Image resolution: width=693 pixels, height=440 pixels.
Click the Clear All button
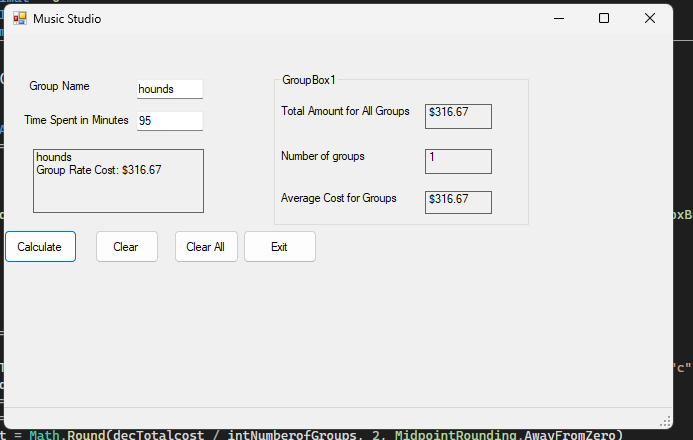(x=206, y=247)
